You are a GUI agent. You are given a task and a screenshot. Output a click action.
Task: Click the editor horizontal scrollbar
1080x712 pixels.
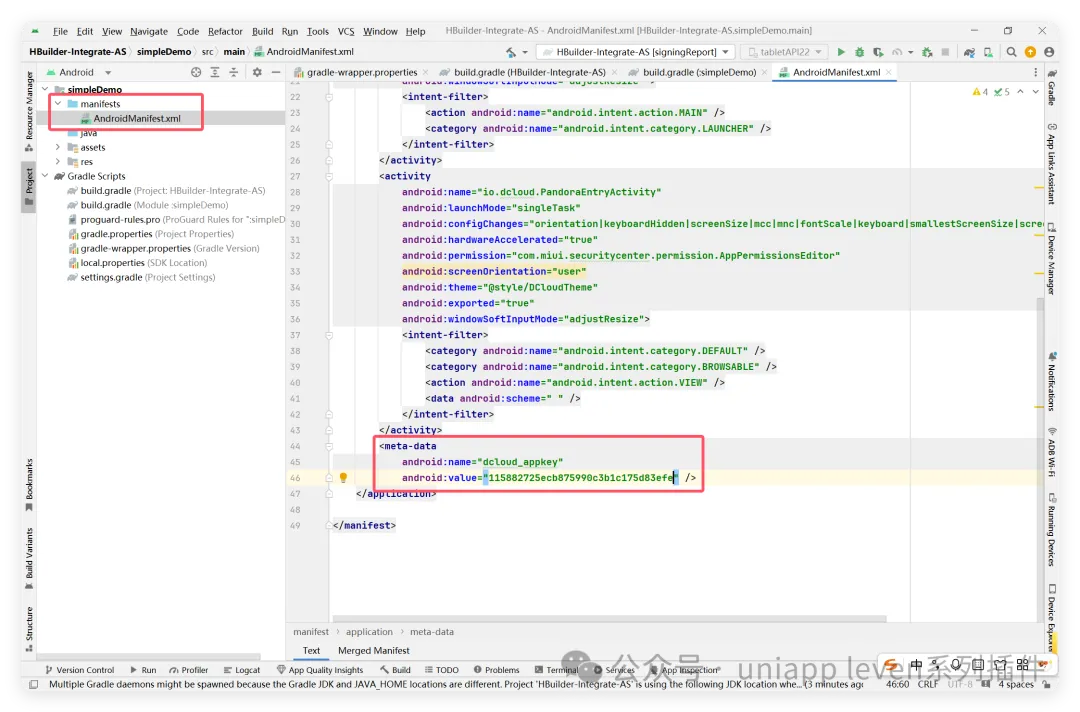tap(610, 618)
